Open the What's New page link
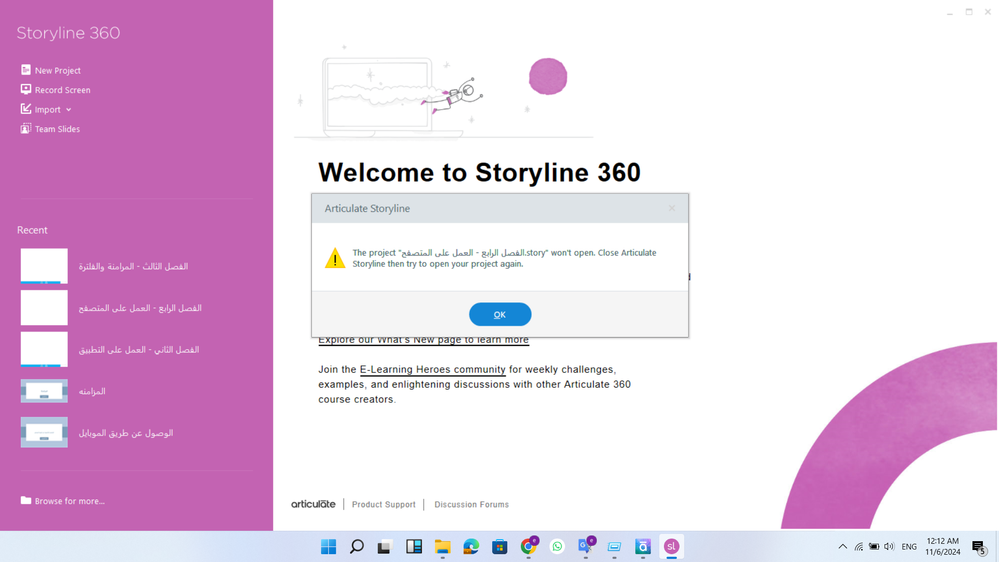The width and height of the screenshot is (999, 562). click(424, 340)
